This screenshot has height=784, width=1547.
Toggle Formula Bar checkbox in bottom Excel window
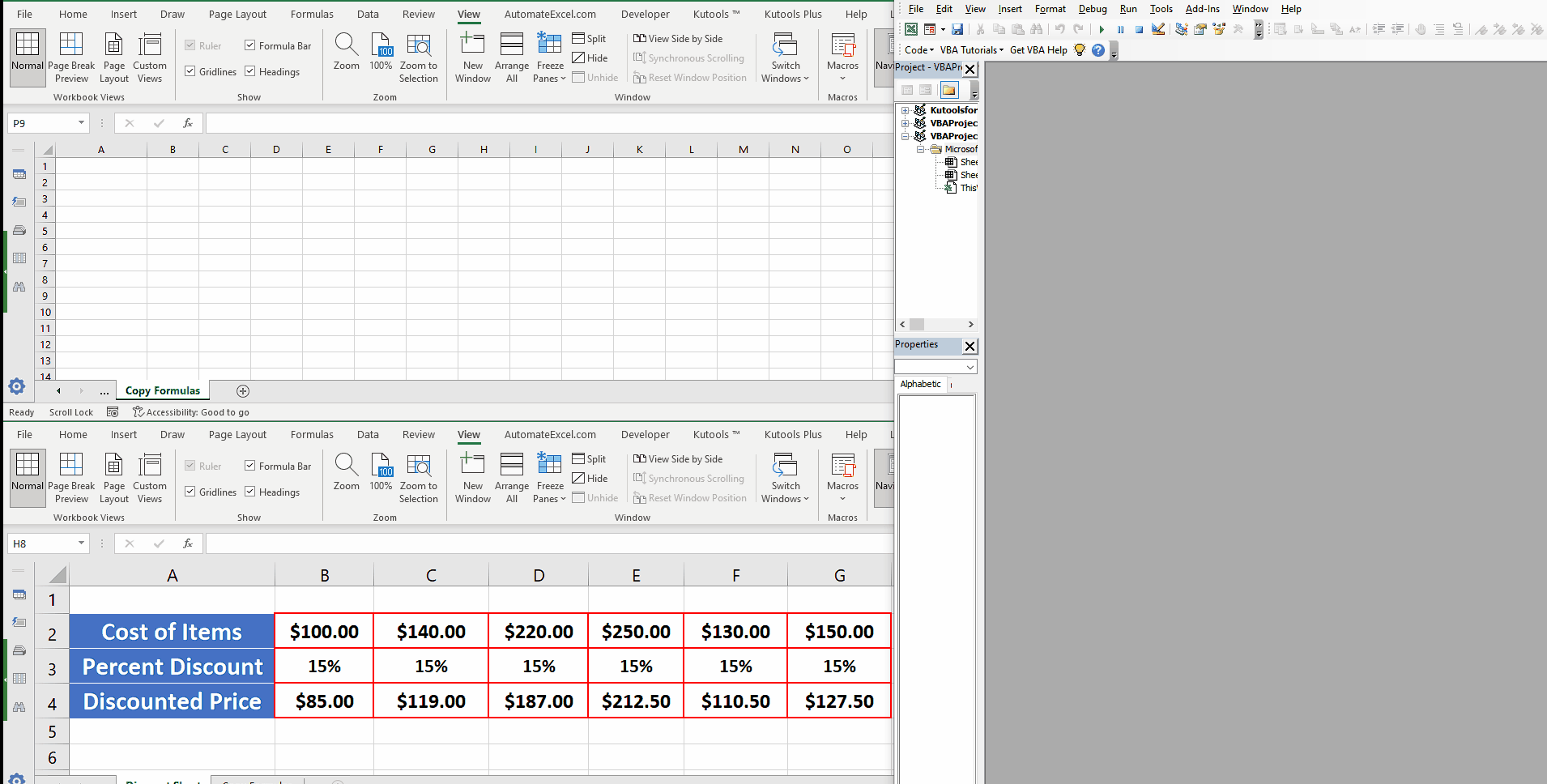click(250, 466)
